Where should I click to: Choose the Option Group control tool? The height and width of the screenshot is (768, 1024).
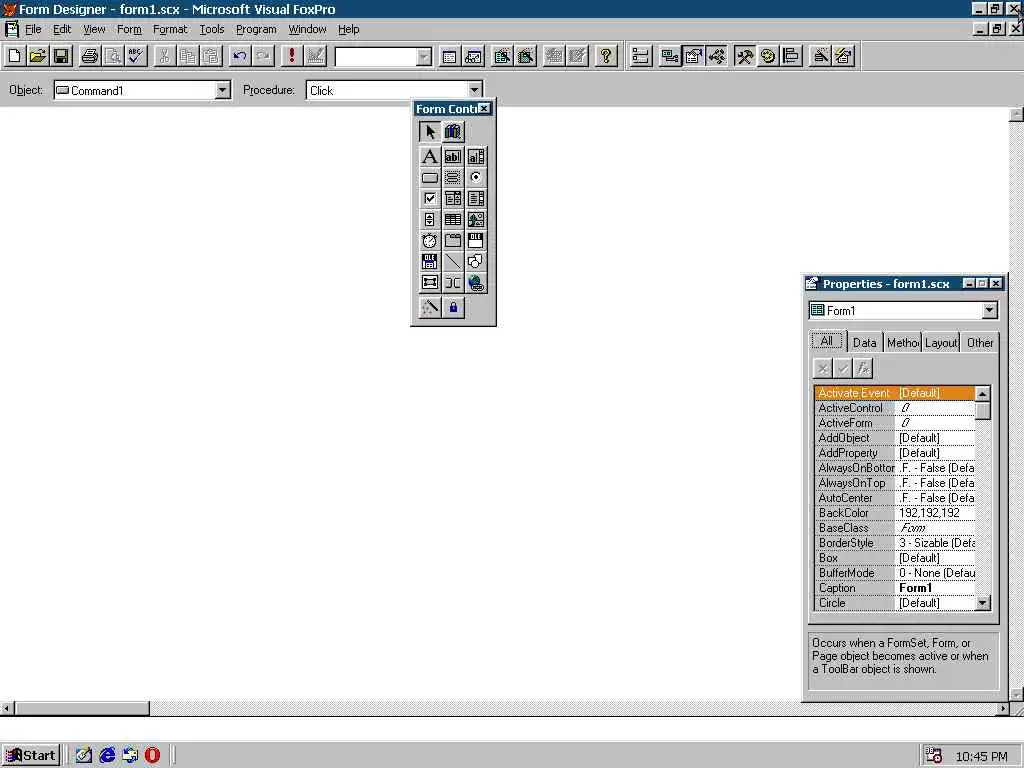coord(476,178)
